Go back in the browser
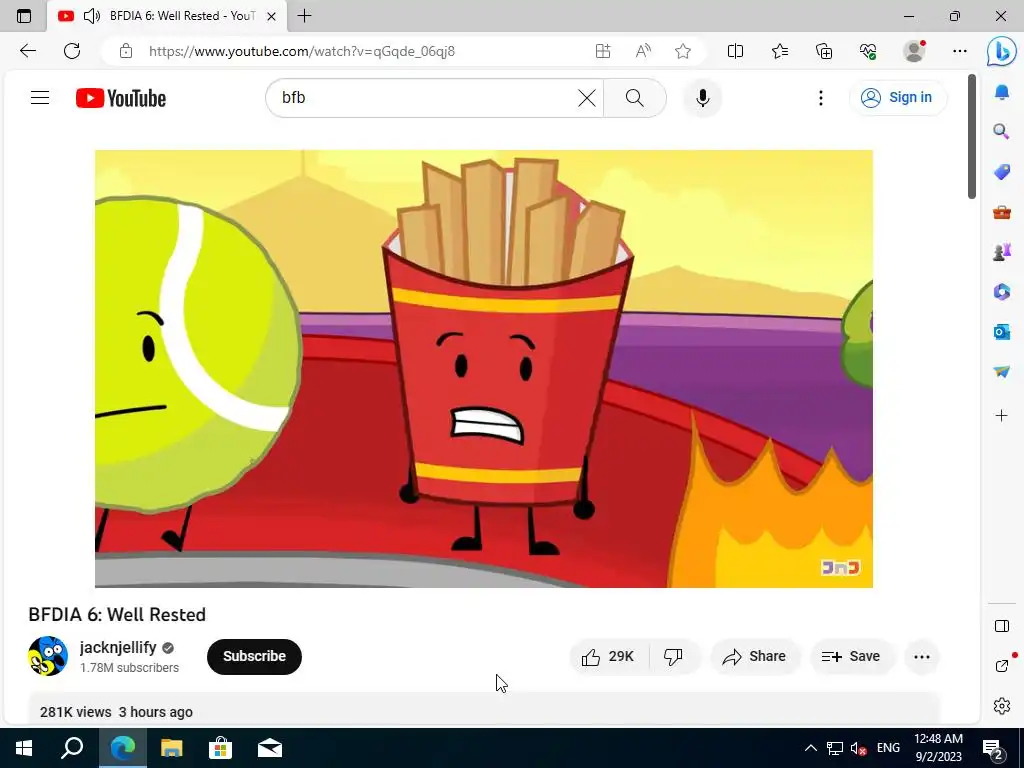Viewport: 1024px width, 768px height. coord(27,51)
